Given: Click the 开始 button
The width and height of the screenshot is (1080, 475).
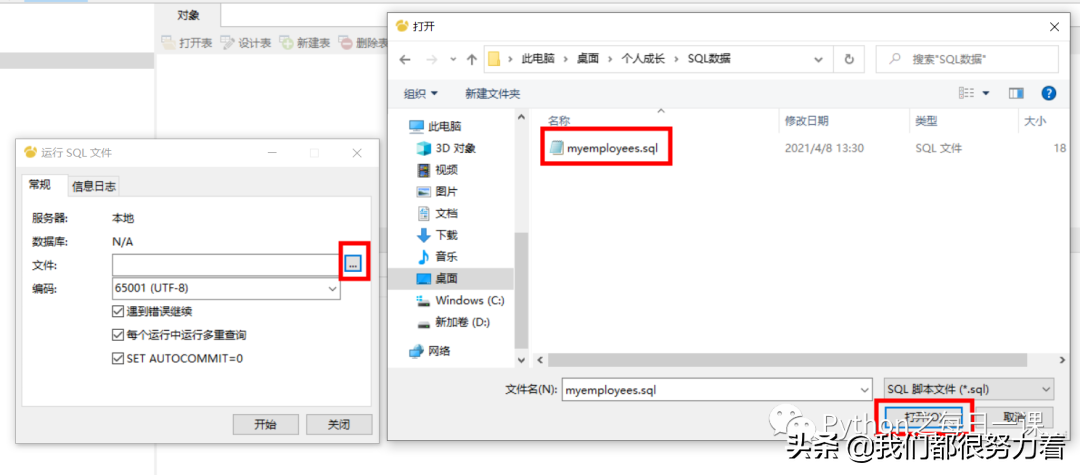Looking at the screenshot, I should click(265, 425).
